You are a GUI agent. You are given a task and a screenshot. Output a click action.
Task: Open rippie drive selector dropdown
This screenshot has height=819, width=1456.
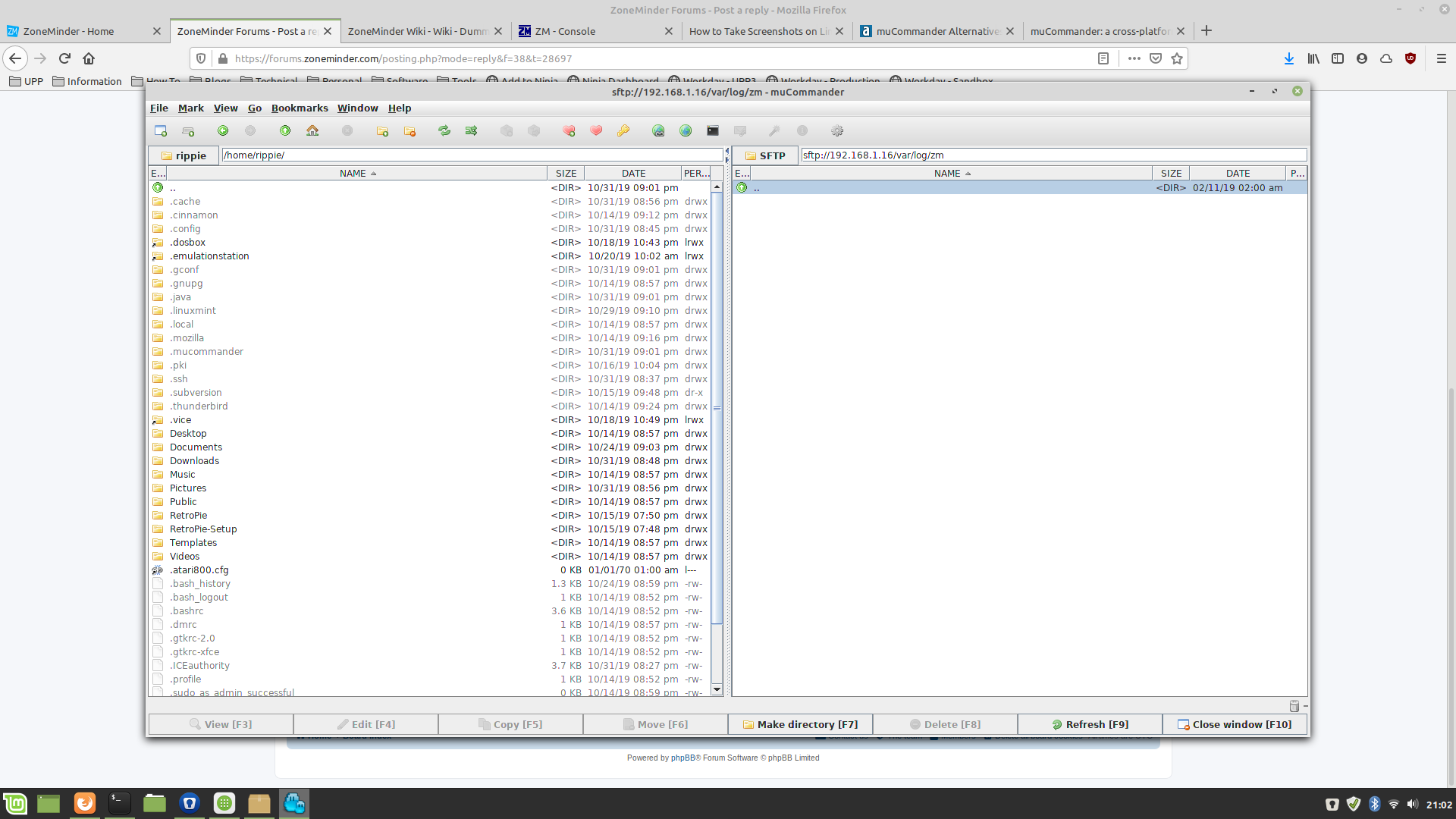click(x=184, y=155)
